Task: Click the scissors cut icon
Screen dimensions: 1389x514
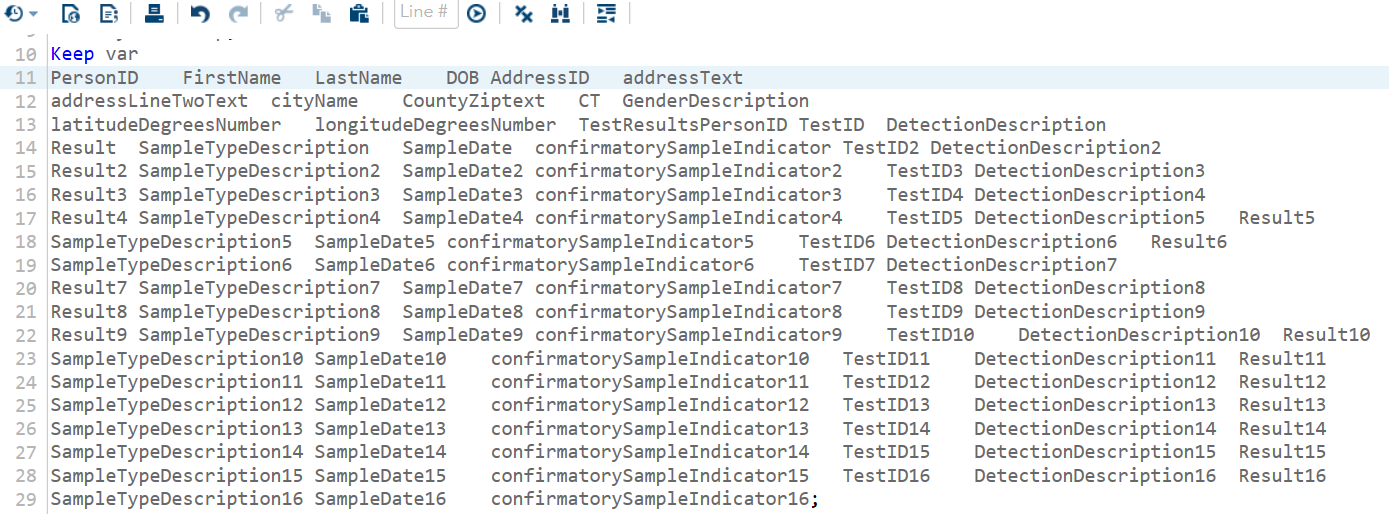Action: (283, 13)
